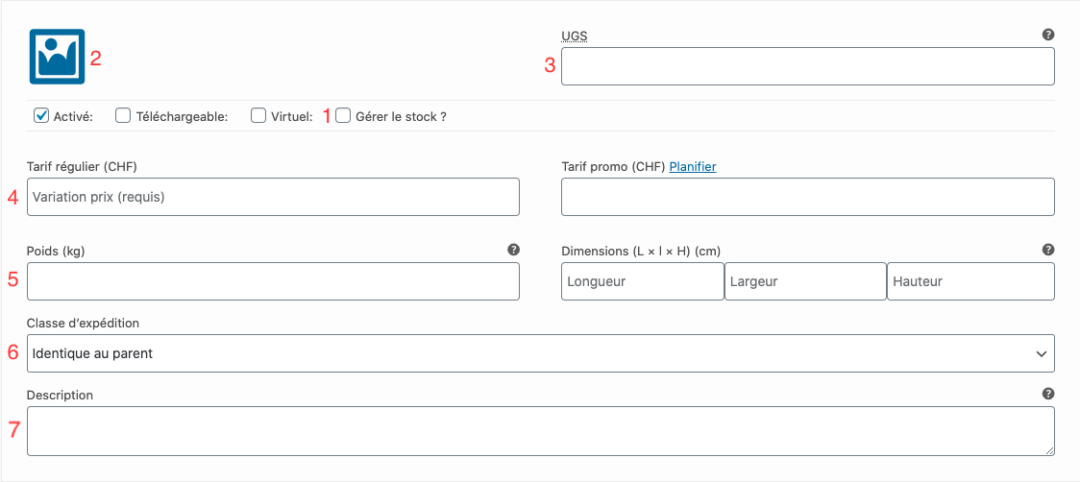Click into the Hauteur dimension field
1080x482 pixels.
coord(970,281)
